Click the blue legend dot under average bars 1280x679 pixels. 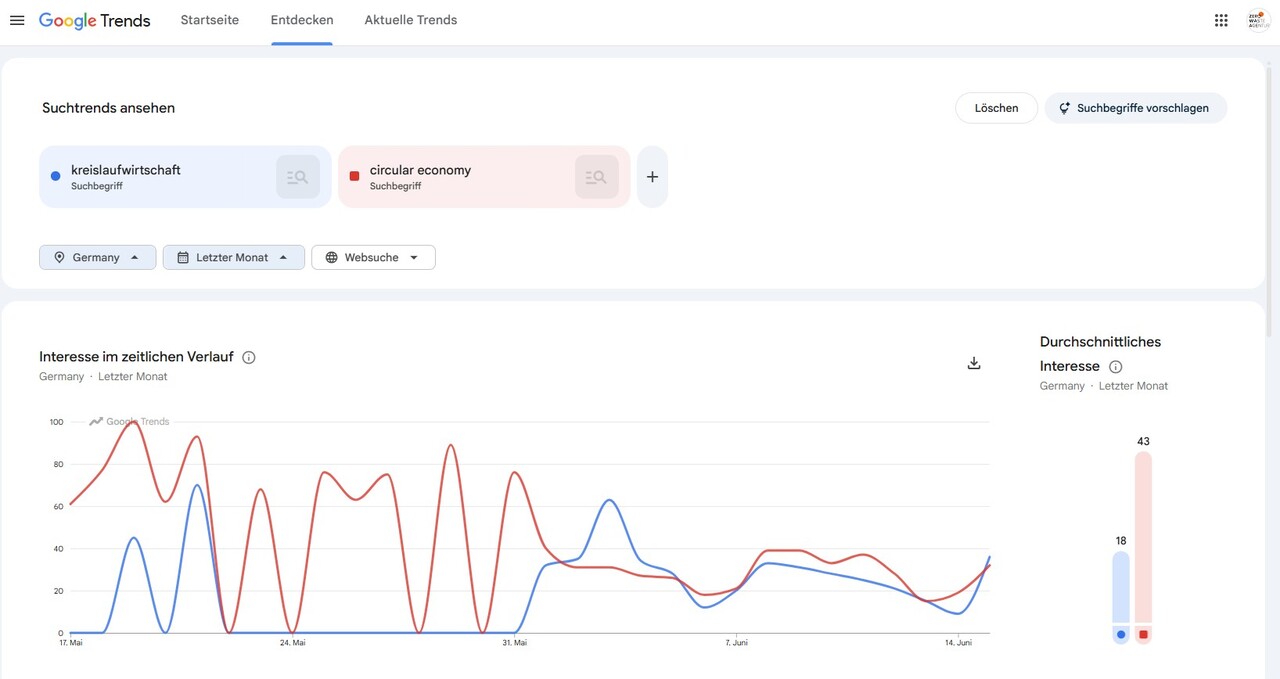1121,635
